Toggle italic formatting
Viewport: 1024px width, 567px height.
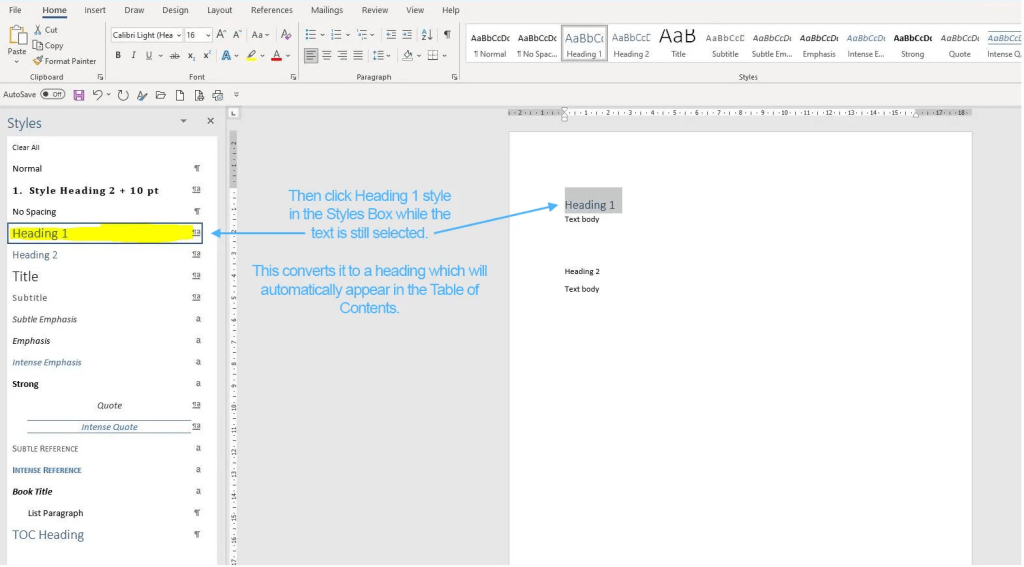133,56
